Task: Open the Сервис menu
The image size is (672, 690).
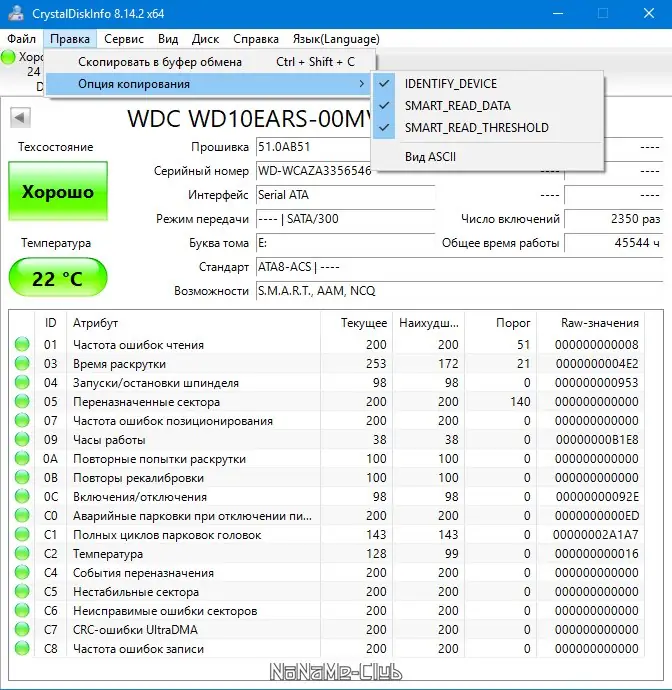Action: pyautogui.click(x=124, y=39)
